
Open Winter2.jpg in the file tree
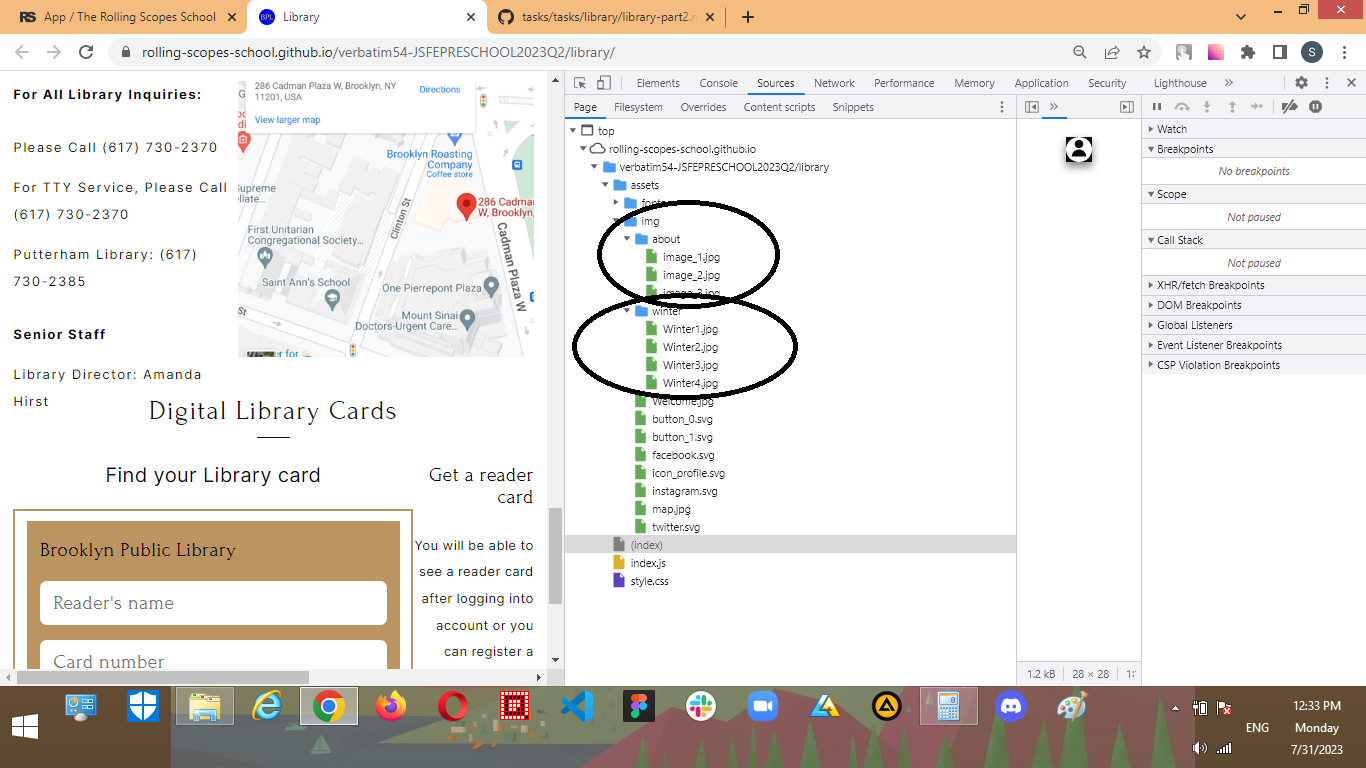(x=690, y=347)
